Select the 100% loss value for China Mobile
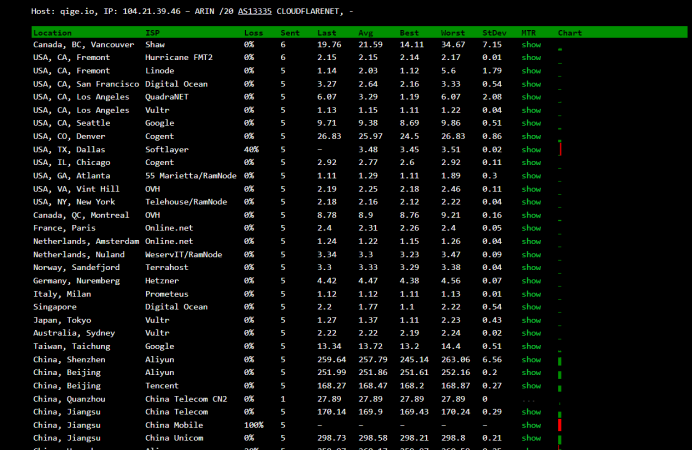The width and height of the screenshot is (692, 450). tap(253, 425)
